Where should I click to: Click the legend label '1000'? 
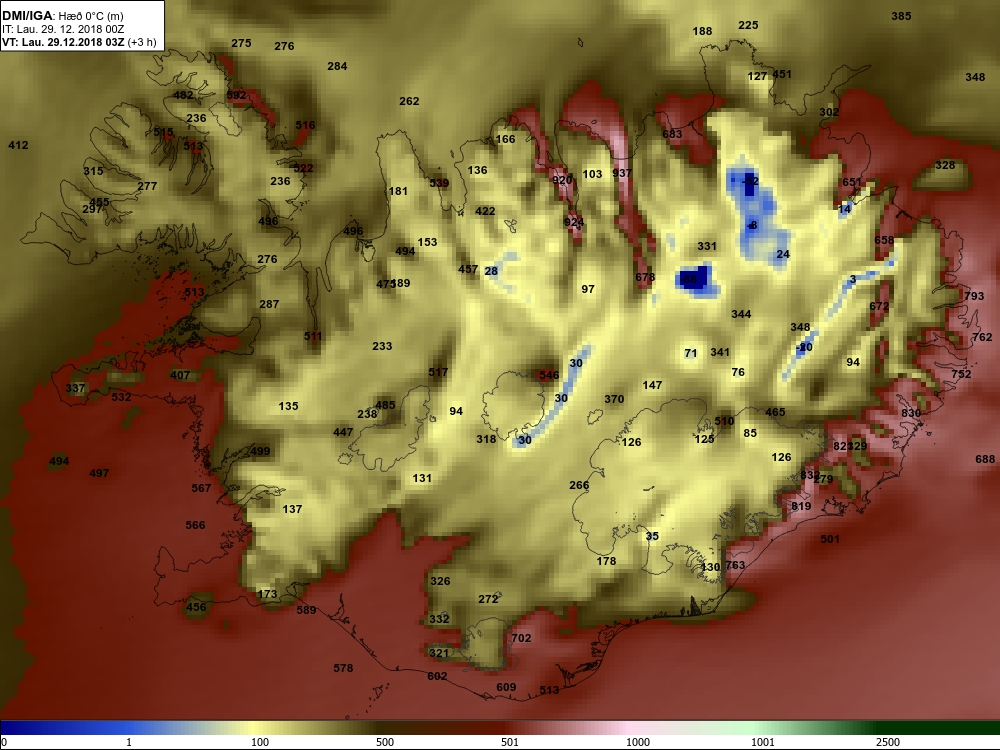[638, 742]
